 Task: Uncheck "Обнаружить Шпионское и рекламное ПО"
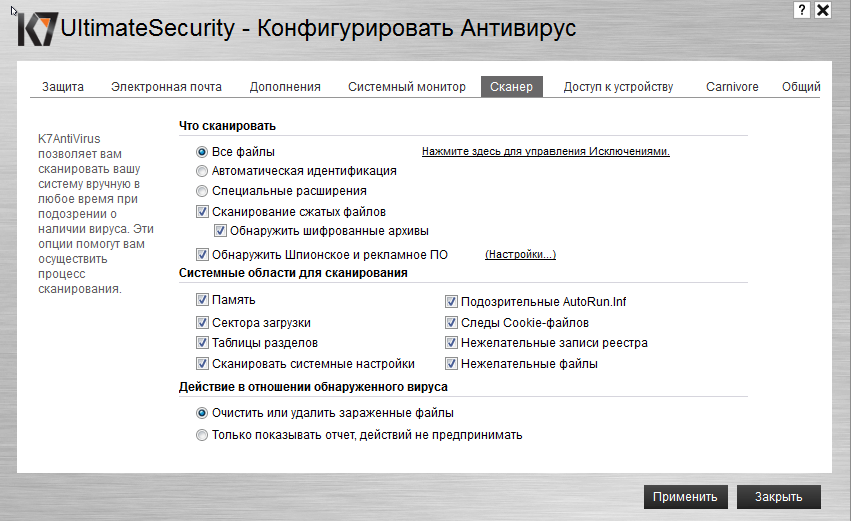pos(203,255)
